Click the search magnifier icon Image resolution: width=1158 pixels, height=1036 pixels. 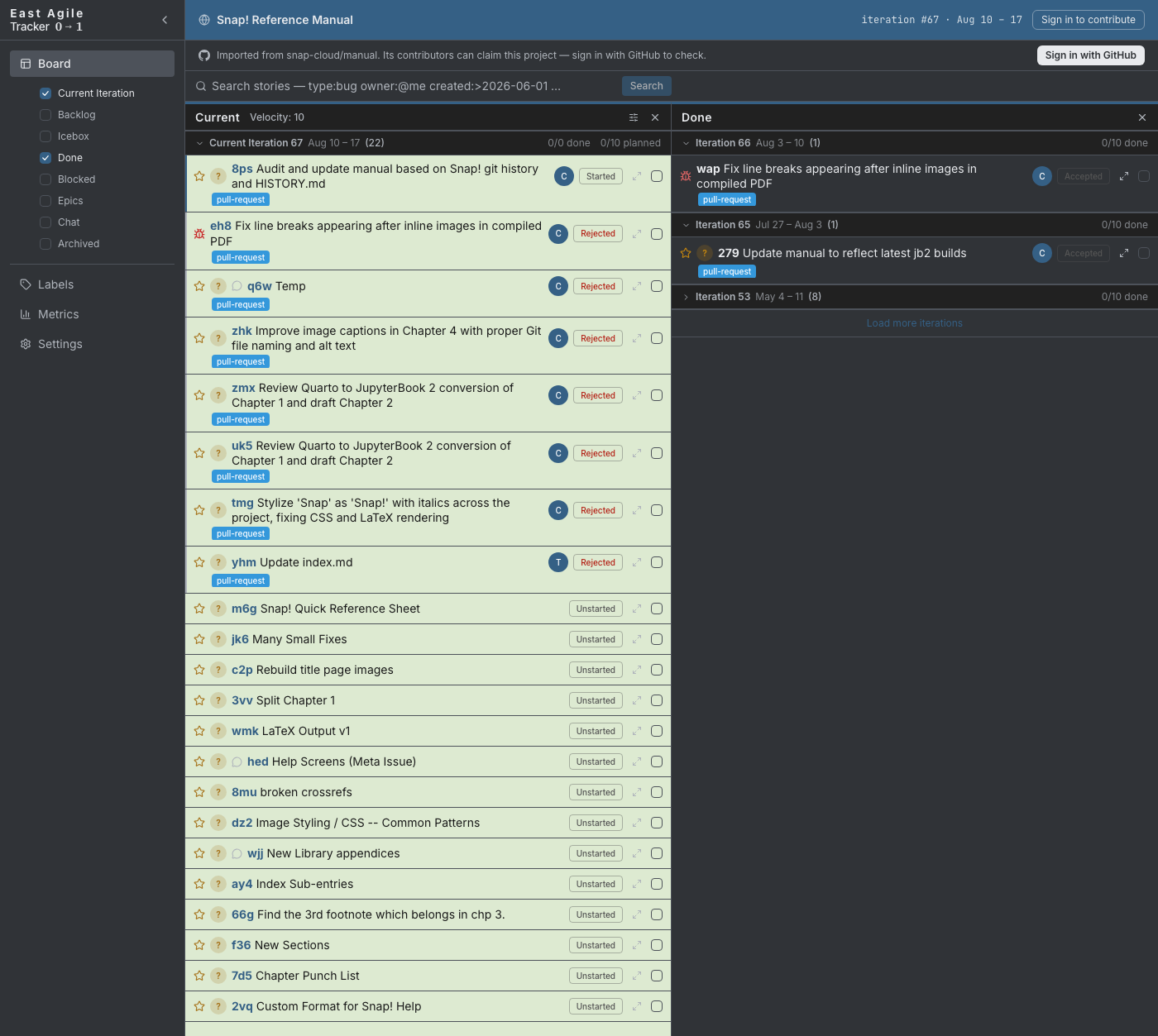pos(201,86)
